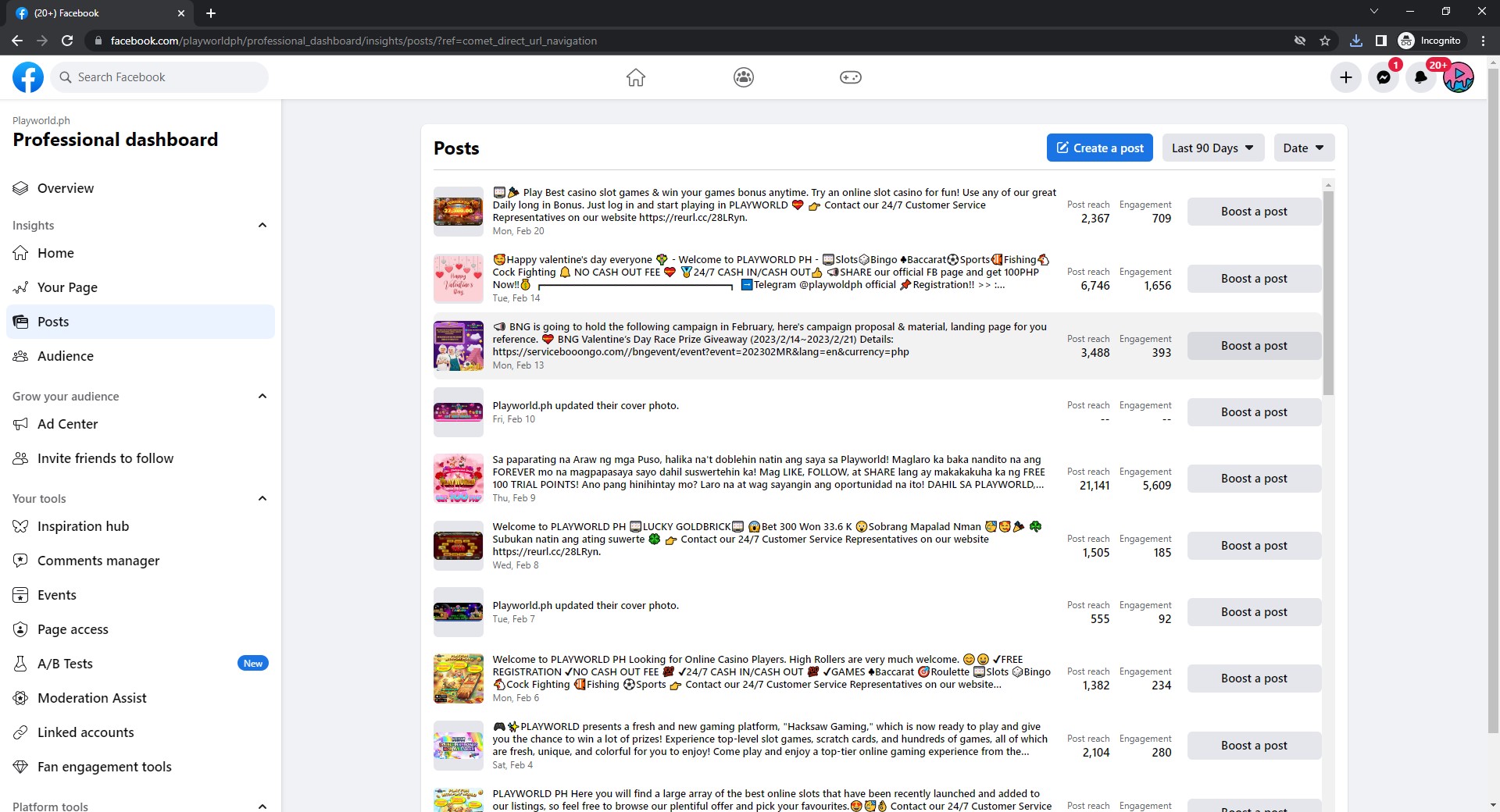Open Fan engagement tools
Image resolution: width=1500 pixels, height=812 pixels.
141,767
